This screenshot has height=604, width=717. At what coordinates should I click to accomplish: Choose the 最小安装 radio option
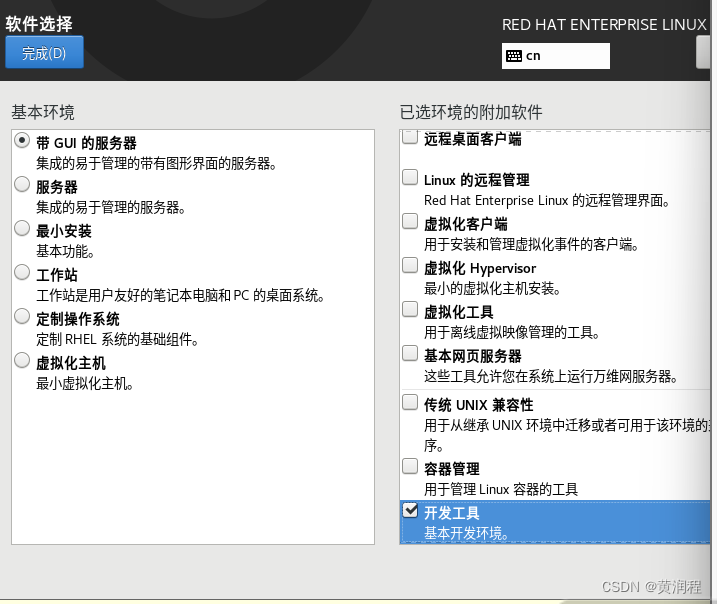point(22,228)
